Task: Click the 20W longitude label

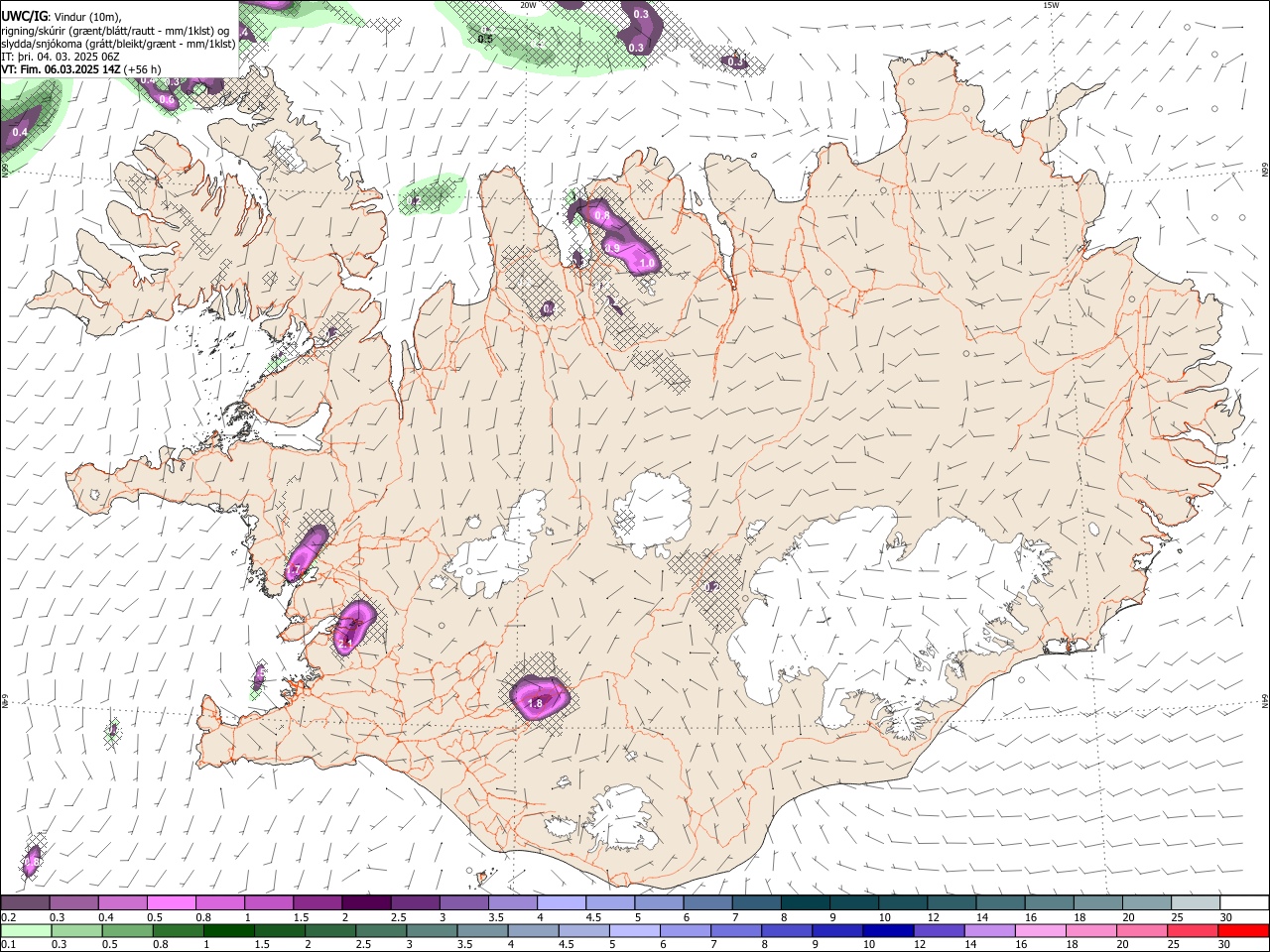Action: [x=528, y=5]
